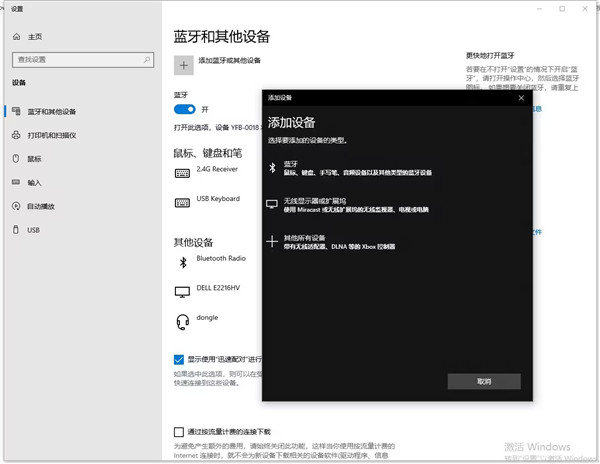600x464 pixels.
Task: Go to 鼠标 settings in sidebar
Action: coord(35,158)
